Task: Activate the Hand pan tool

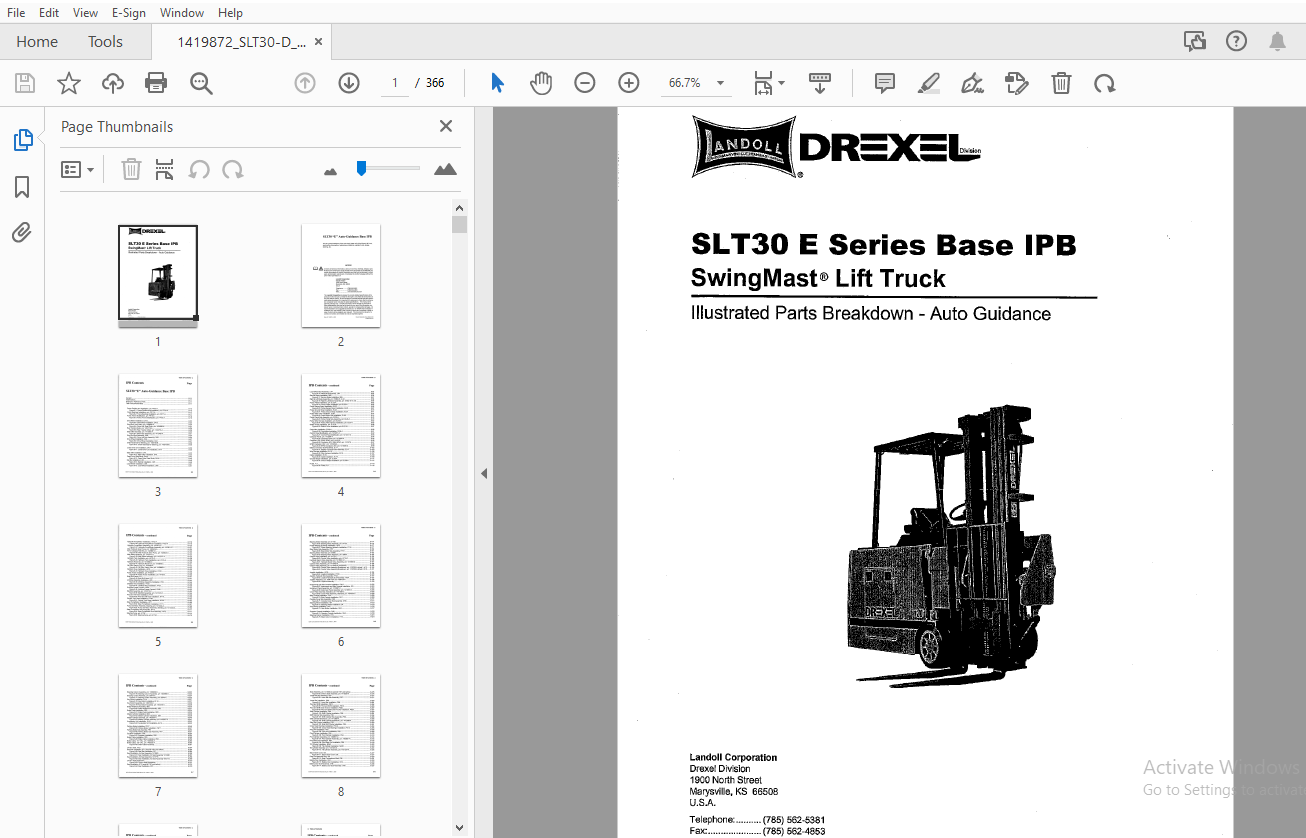Action: (x=541, y=83)
